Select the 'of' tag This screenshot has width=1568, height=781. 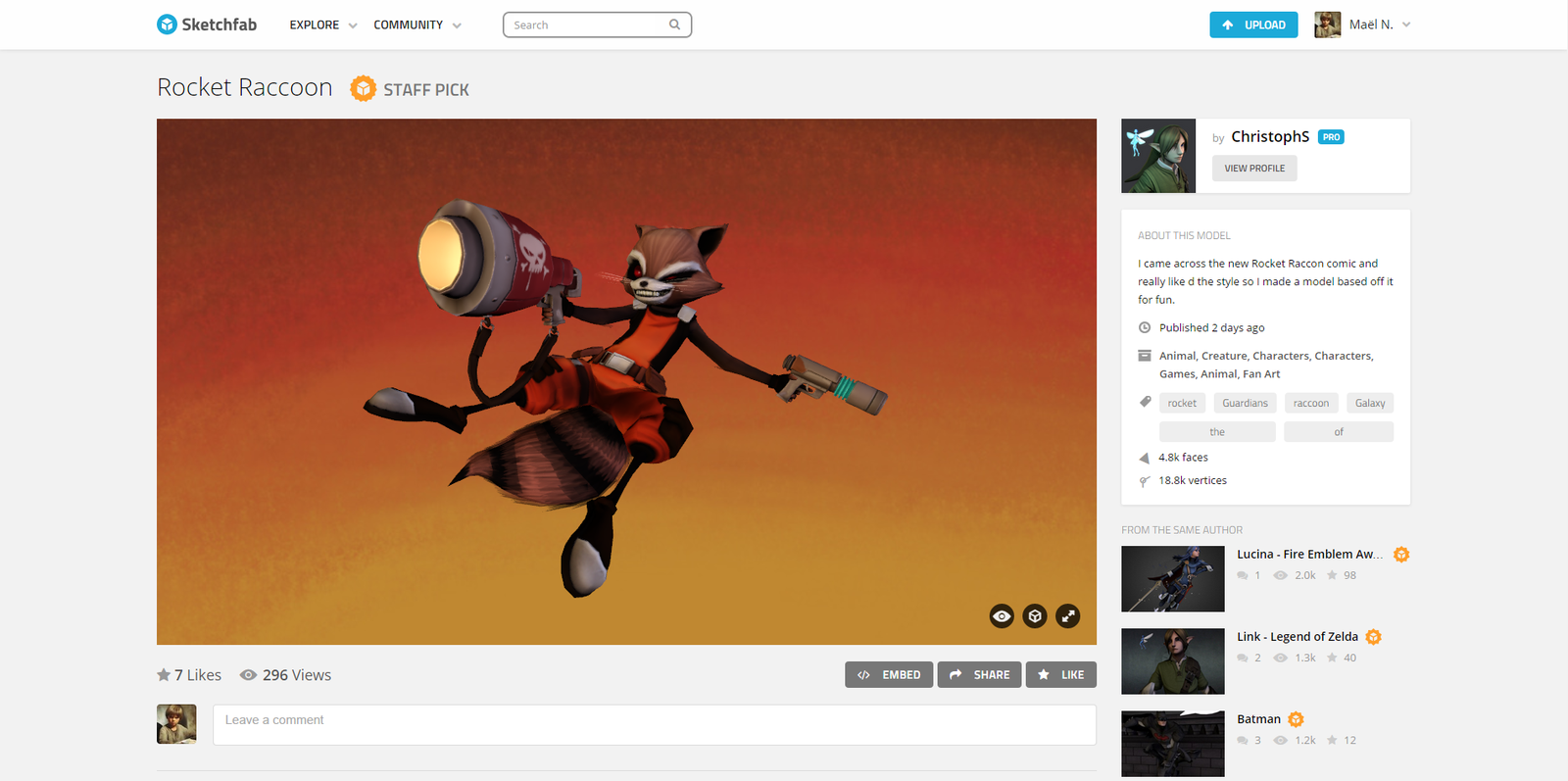(1339, 432)
